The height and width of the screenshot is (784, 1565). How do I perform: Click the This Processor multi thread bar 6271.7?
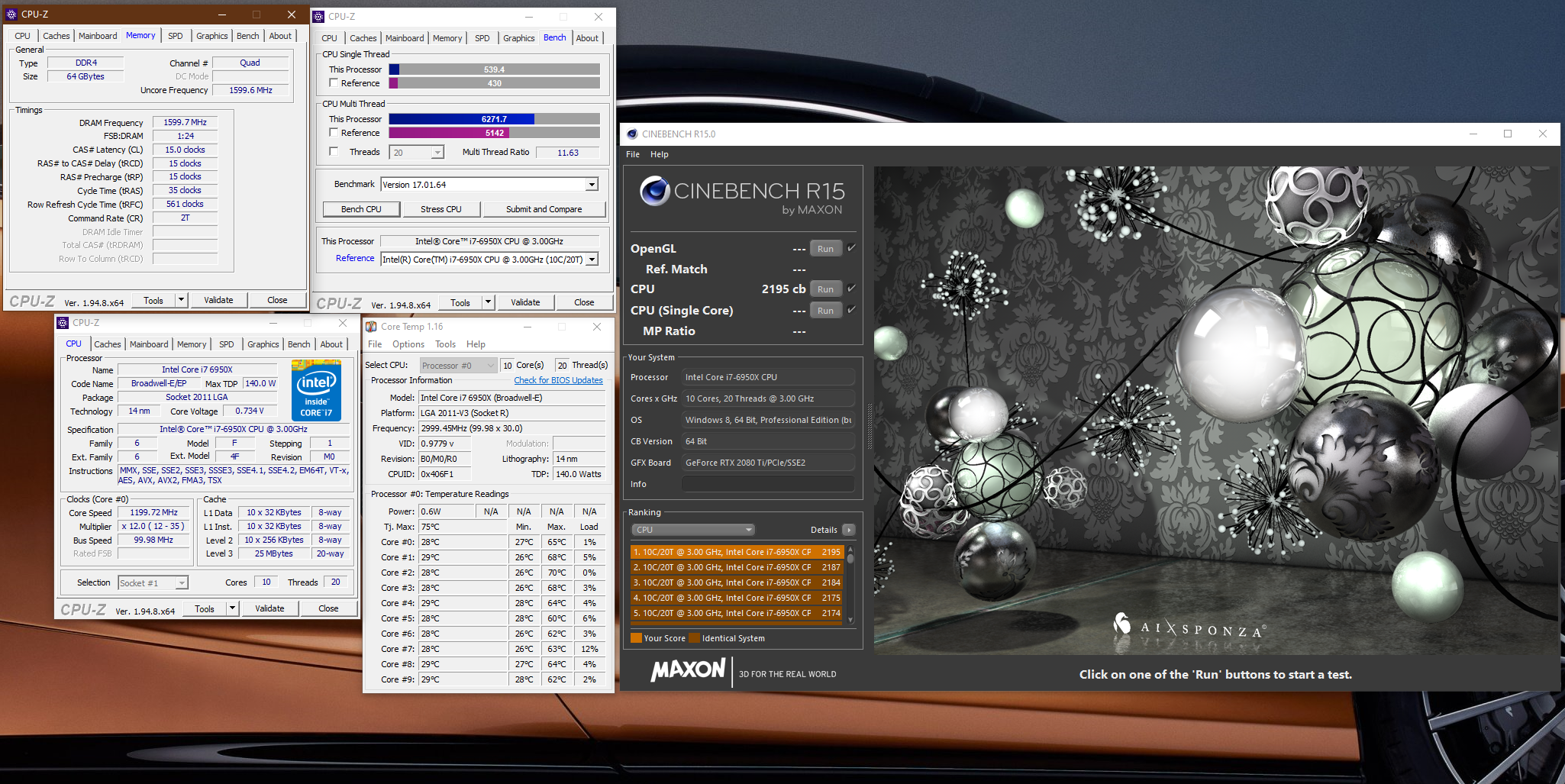(495, 118)
